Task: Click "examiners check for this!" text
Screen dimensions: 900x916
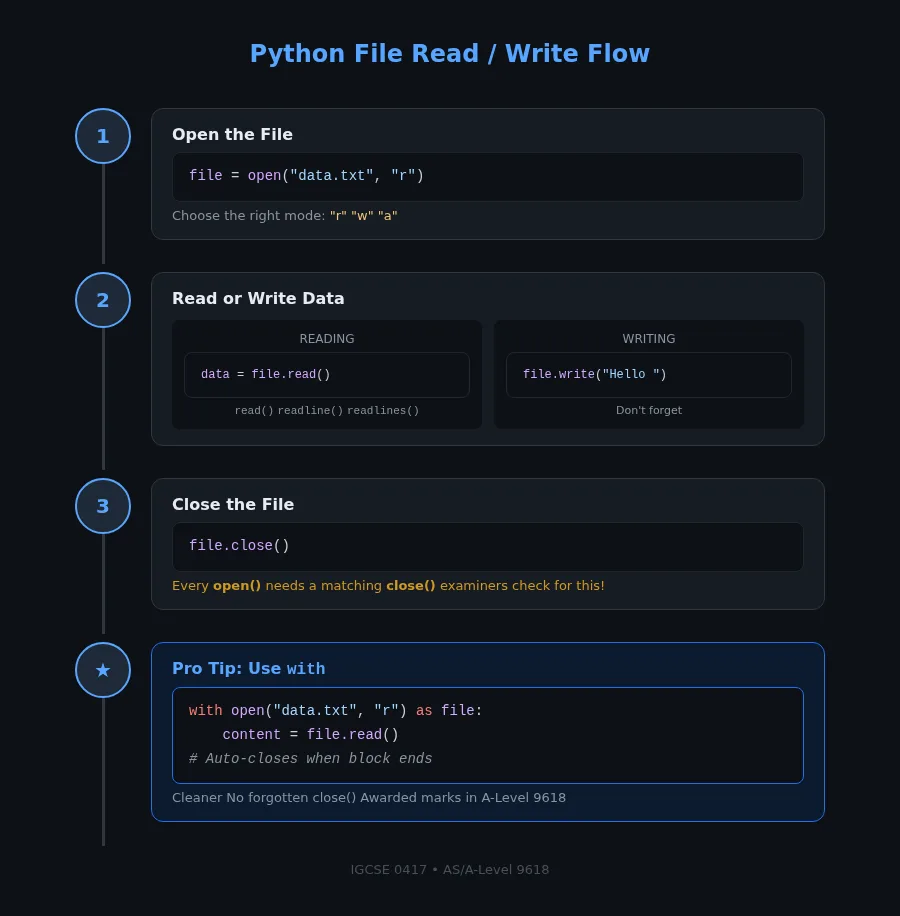Action: pyautogui.click(x=522, y=585)
